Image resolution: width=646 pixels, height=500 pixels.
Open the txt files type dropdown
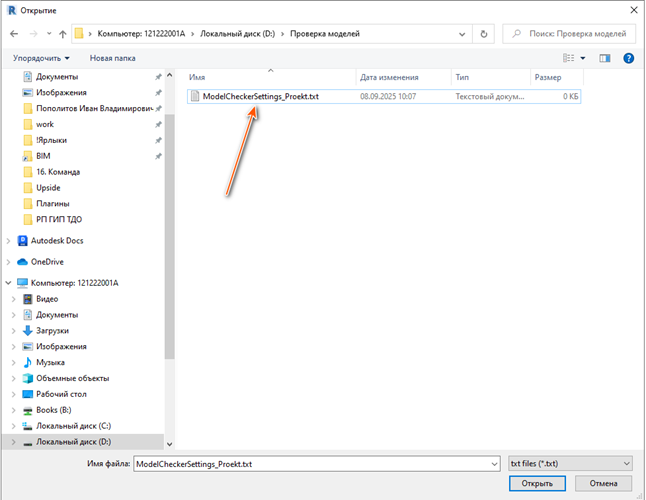pyautogui.click(x=569, y=464)
